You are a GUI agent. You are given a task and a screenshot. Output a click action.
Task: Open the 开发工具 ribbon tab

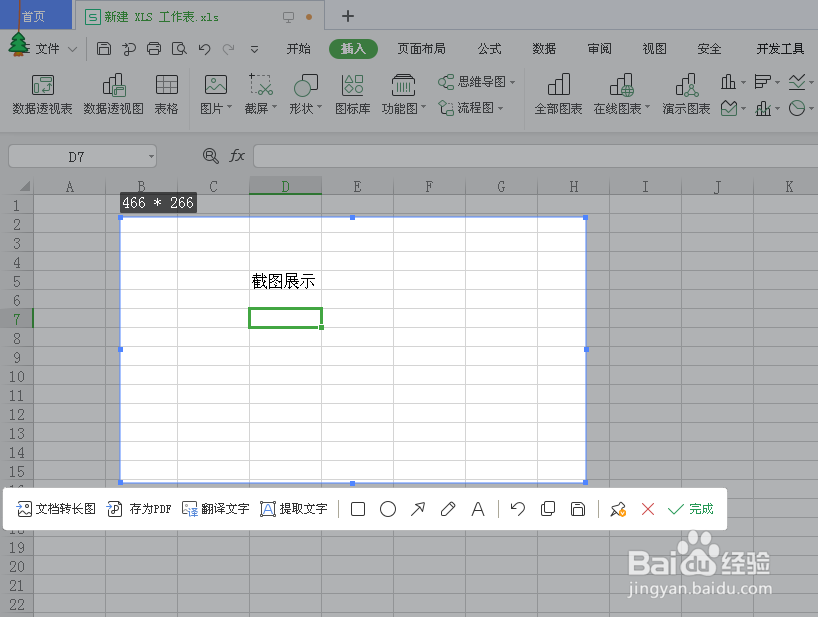pos(779,47)
